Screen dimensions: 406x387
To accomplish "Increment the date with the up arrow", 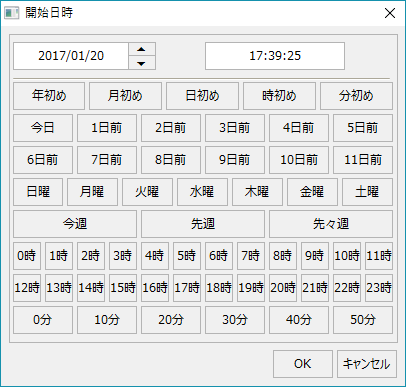I will [142, 49].
